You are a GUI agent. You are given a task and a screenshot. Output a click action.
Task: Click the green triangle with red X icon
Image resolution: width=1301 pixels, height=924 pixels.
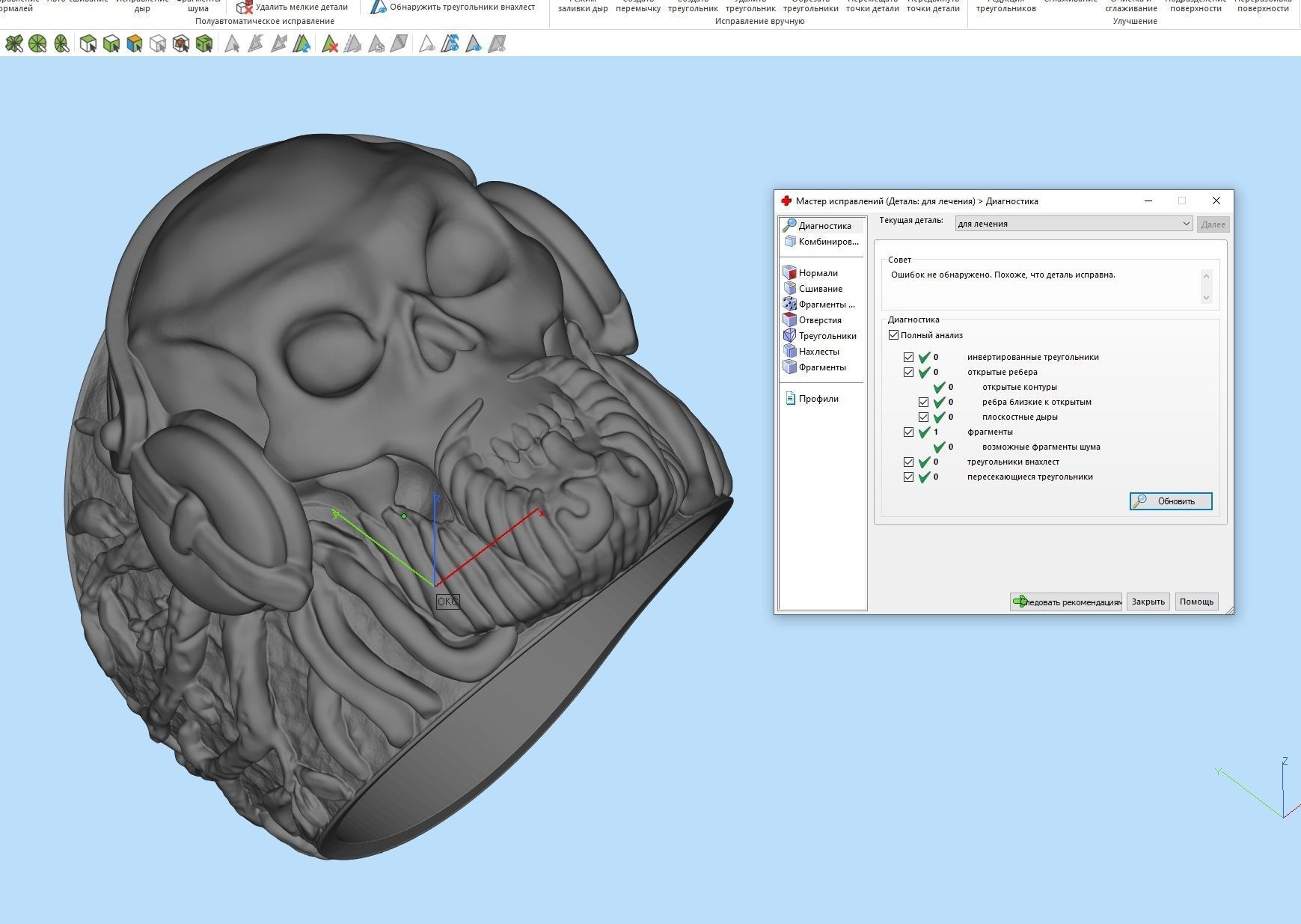(x=329, y=44)
